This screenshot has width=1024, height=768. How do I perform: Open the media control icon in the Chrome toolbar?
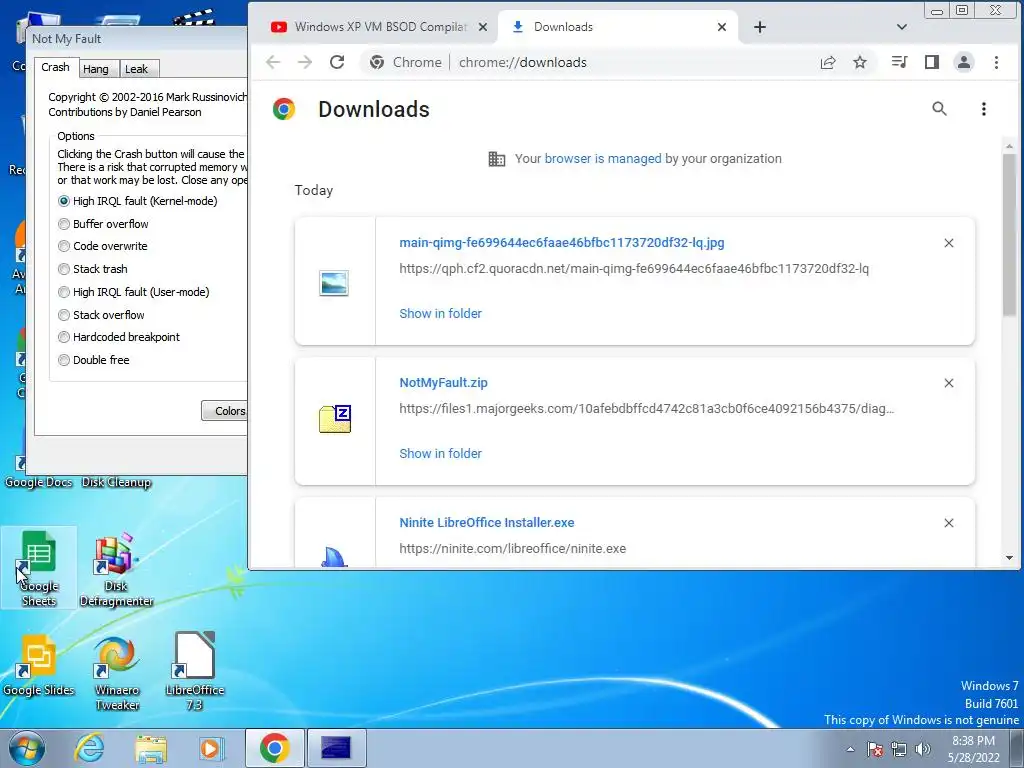pyautogui.click(x=899, y=62)
